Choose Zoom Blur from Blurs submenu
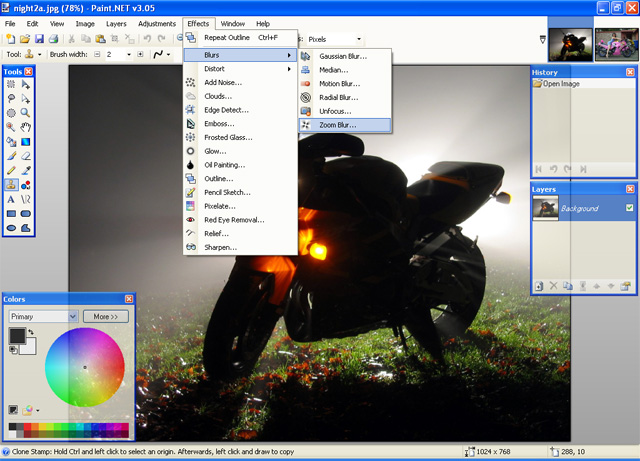Viewport: 640px width, 461px height. click(x=345, y=125)
